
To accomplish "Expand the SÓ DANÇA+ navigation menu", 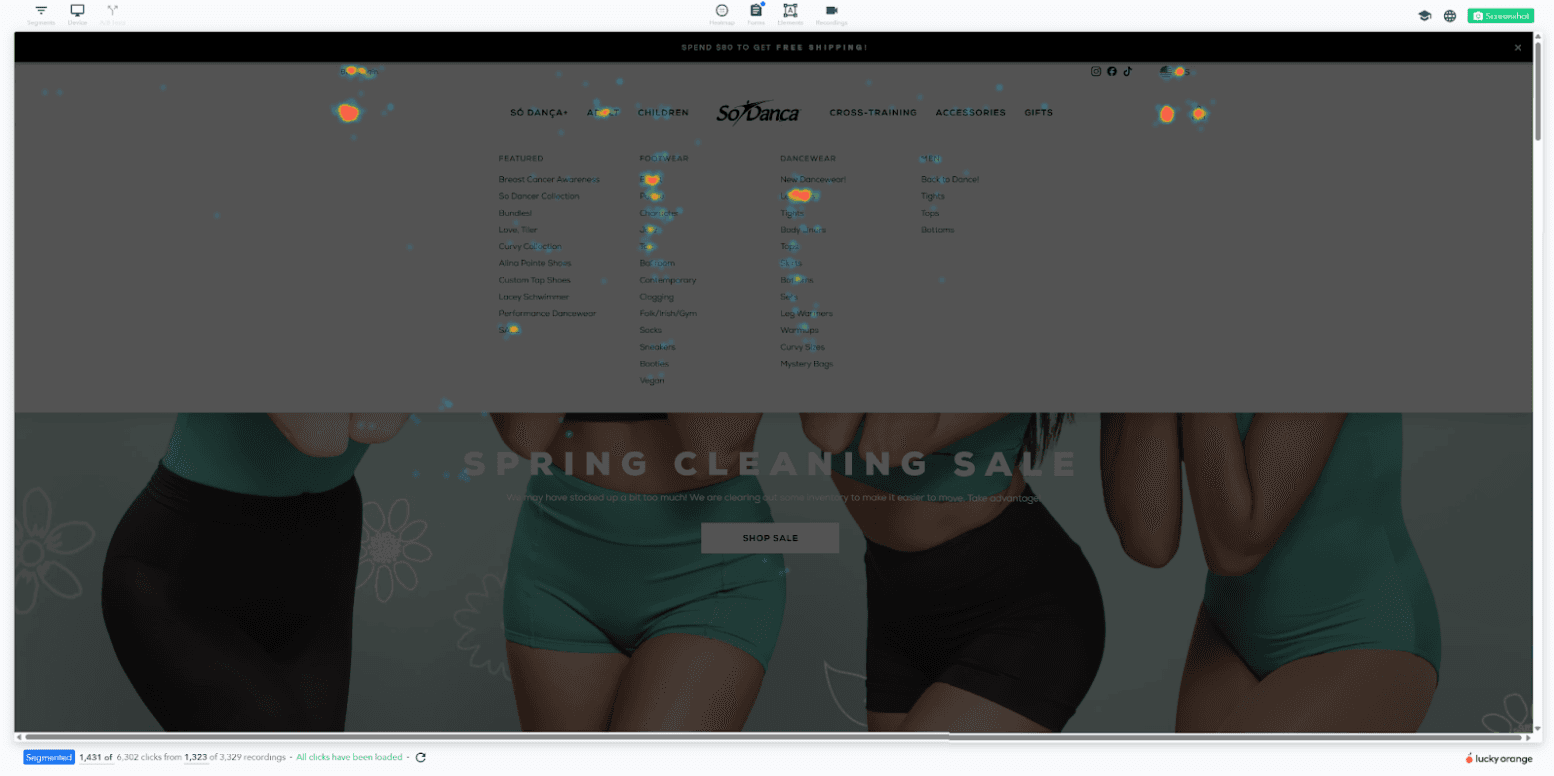I will click(539, 112).
